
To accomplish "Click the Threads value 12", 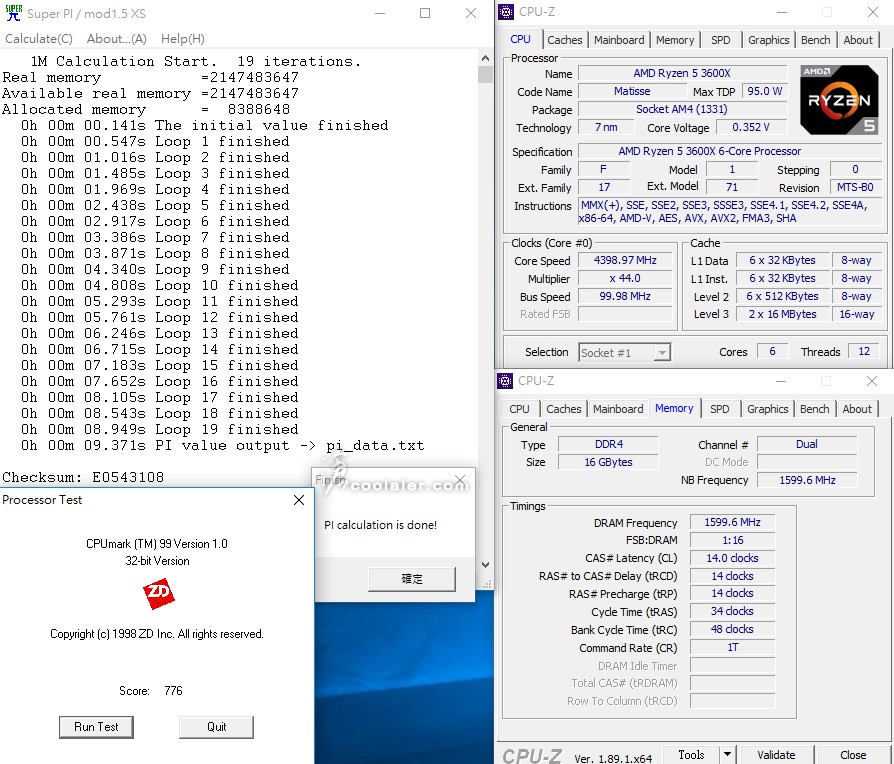I will coord(864,351).
